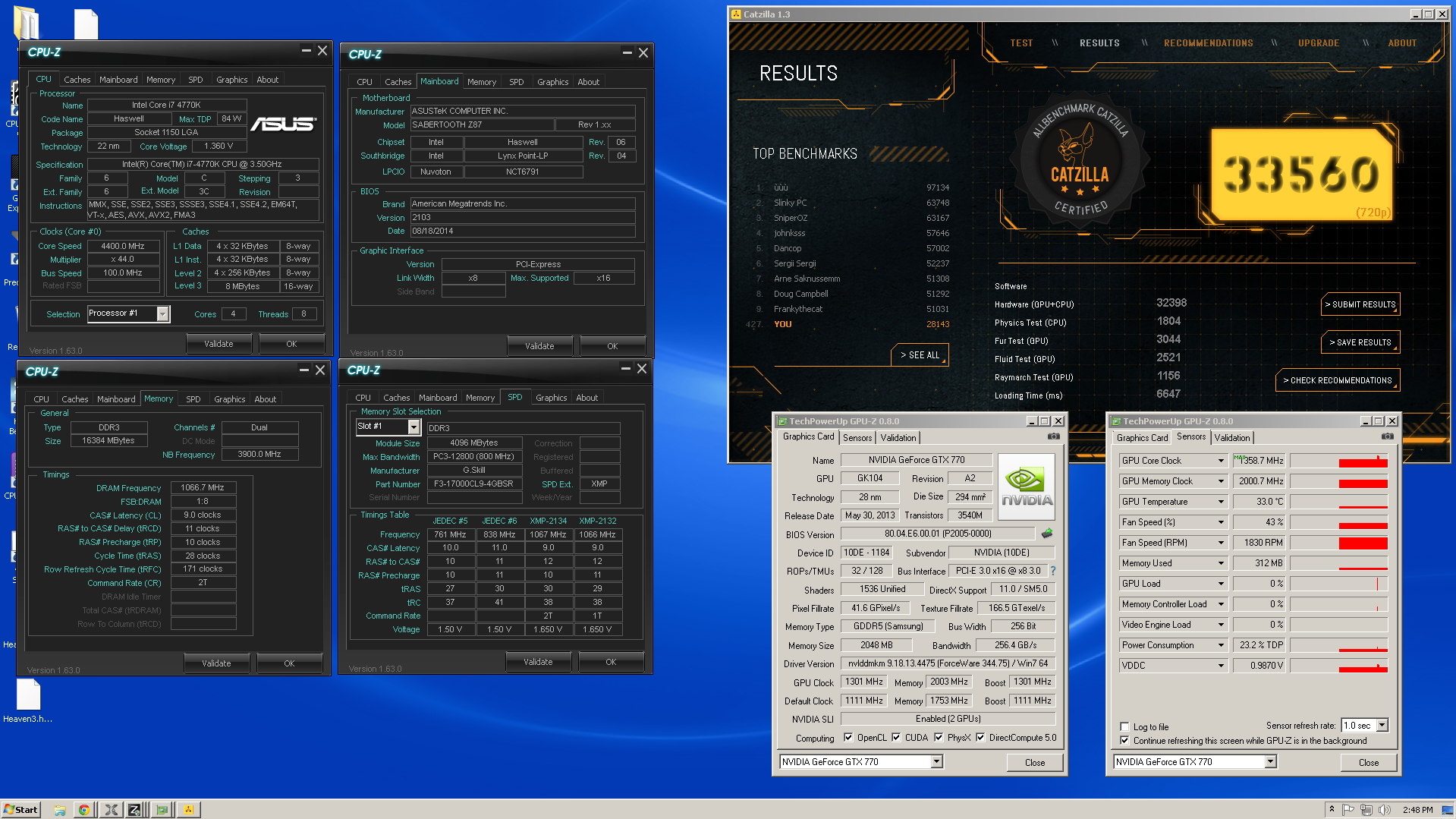Click the F3-17000CL9-4GBSR part number field
Image resolution: width=1456 pixels, height=819 pixels.
(474, 484)
